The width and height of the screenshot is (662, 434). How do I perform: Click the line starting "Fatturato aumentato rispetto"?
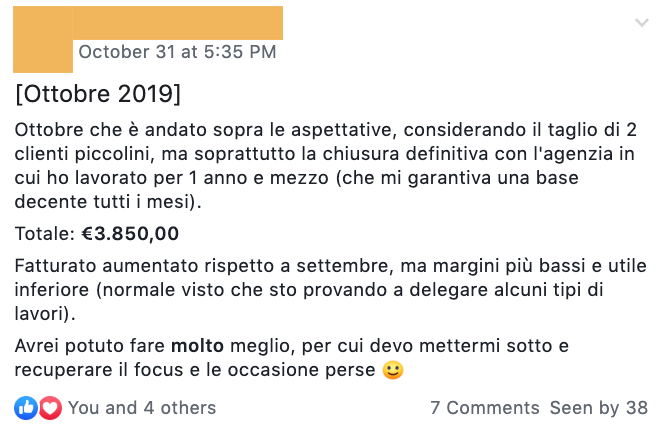[x=331, y=266]
